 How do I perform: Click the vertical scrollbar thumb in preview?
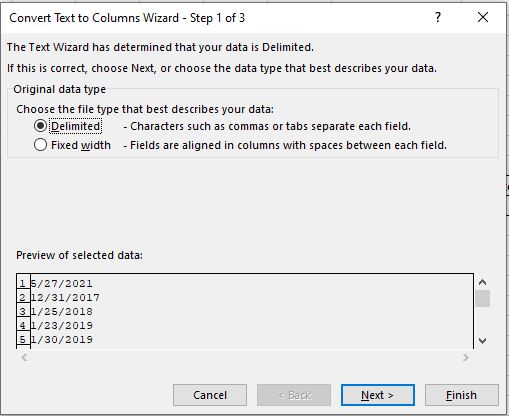(482, 298)
